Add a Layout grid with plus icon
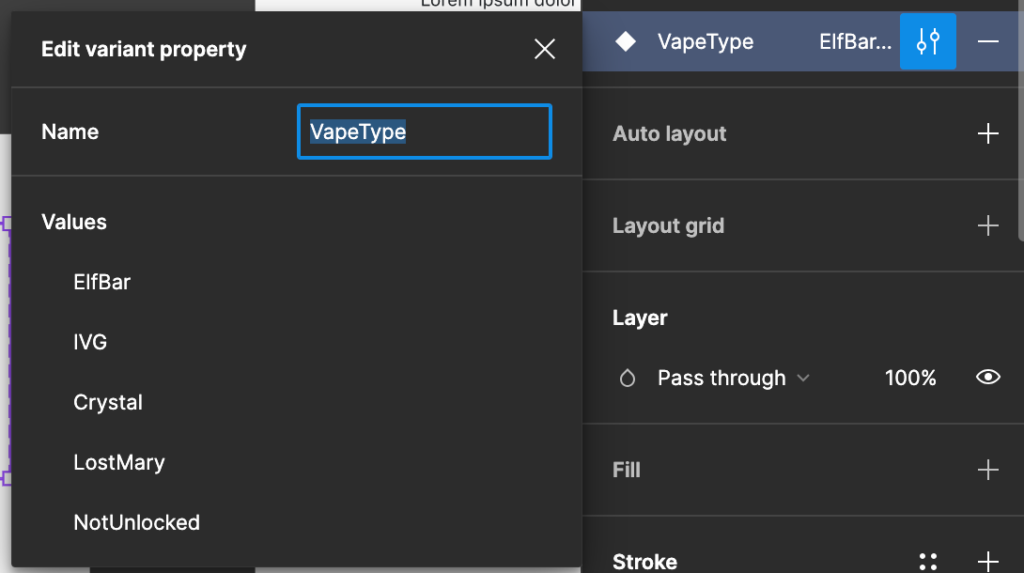The height and width of the screenshot is (573, 1024). point(987,225)
